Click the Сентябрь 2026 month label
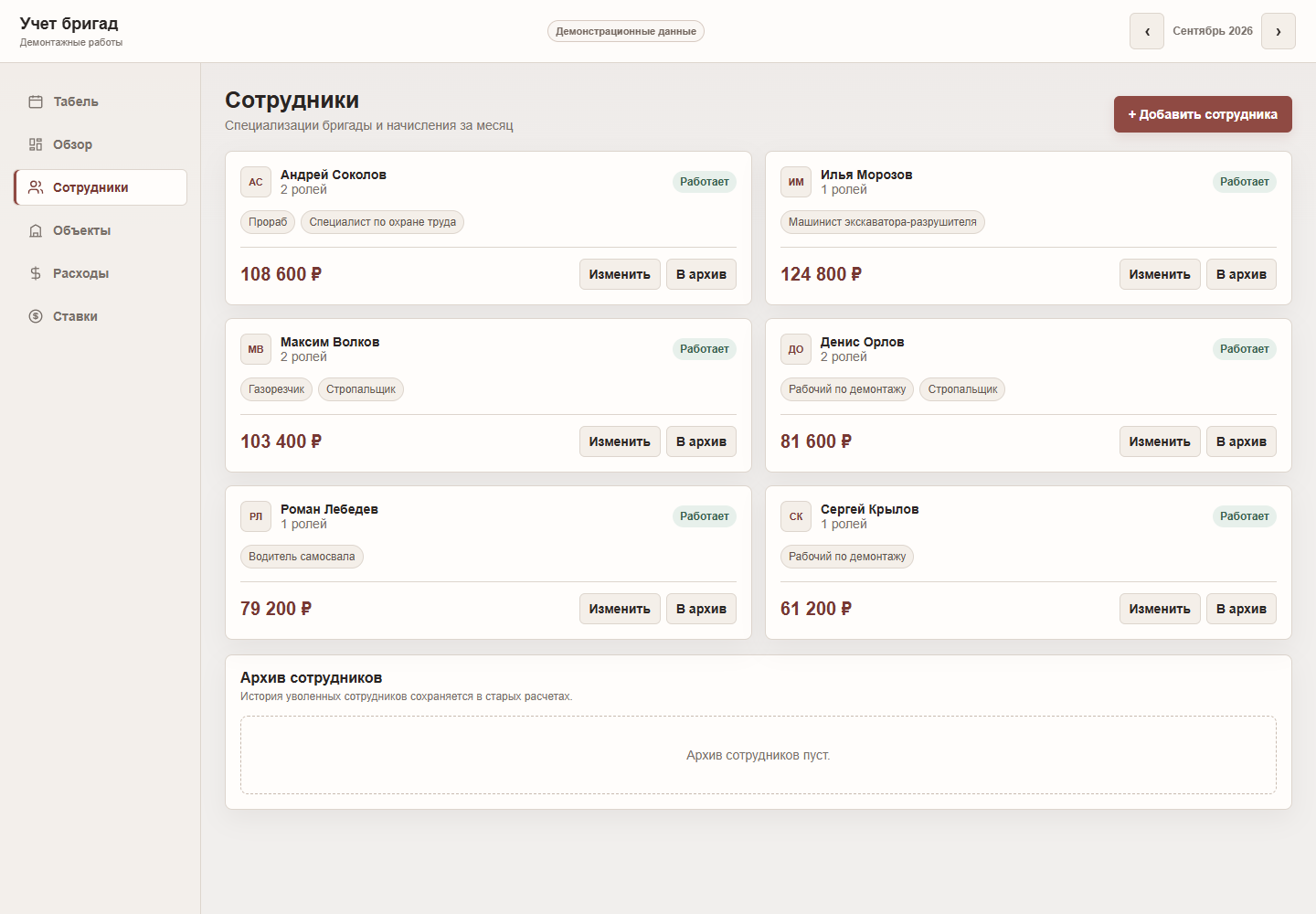Image resolution: width=1316 pixels, height=914 pixels. click(x=1213, y=31)
